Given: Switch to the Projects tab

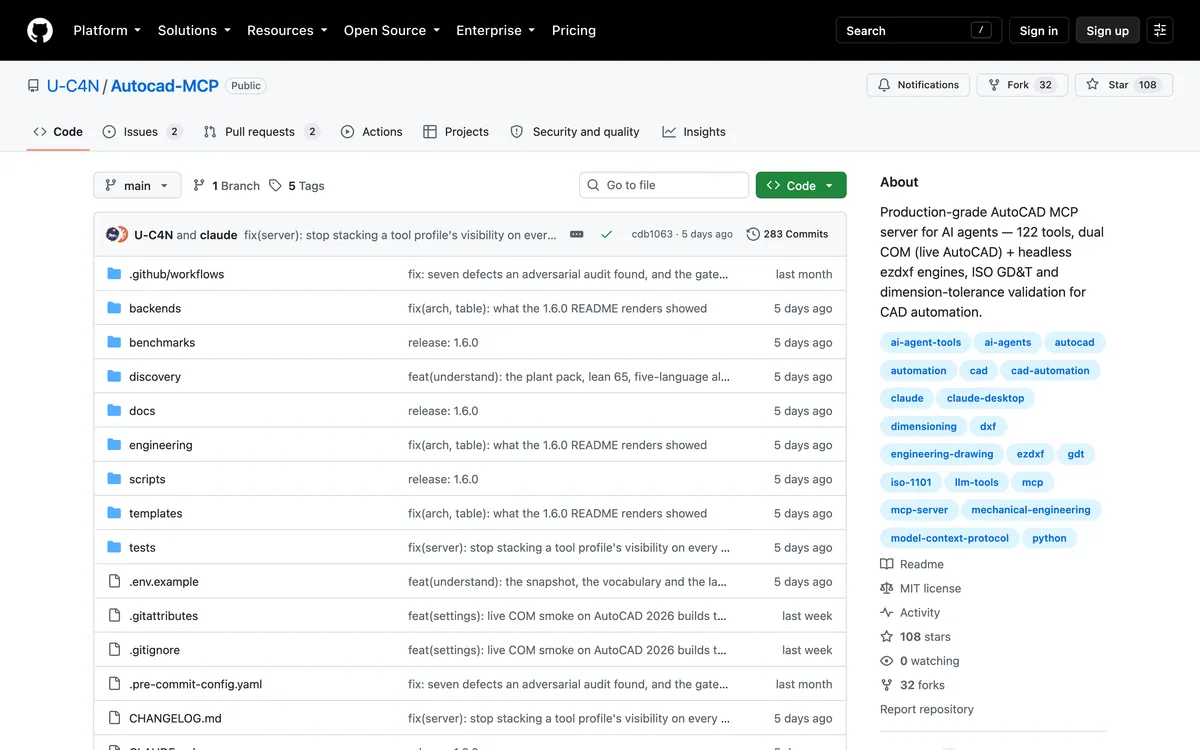Looking at the screenshot, I should [456, 132].
